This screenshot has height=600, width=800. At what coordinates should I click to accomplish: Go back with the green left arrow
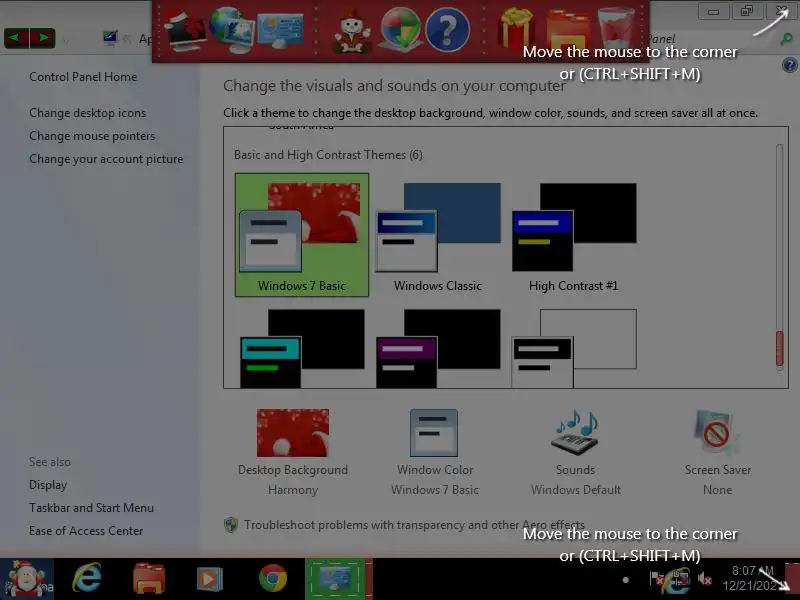coord(16,38)
